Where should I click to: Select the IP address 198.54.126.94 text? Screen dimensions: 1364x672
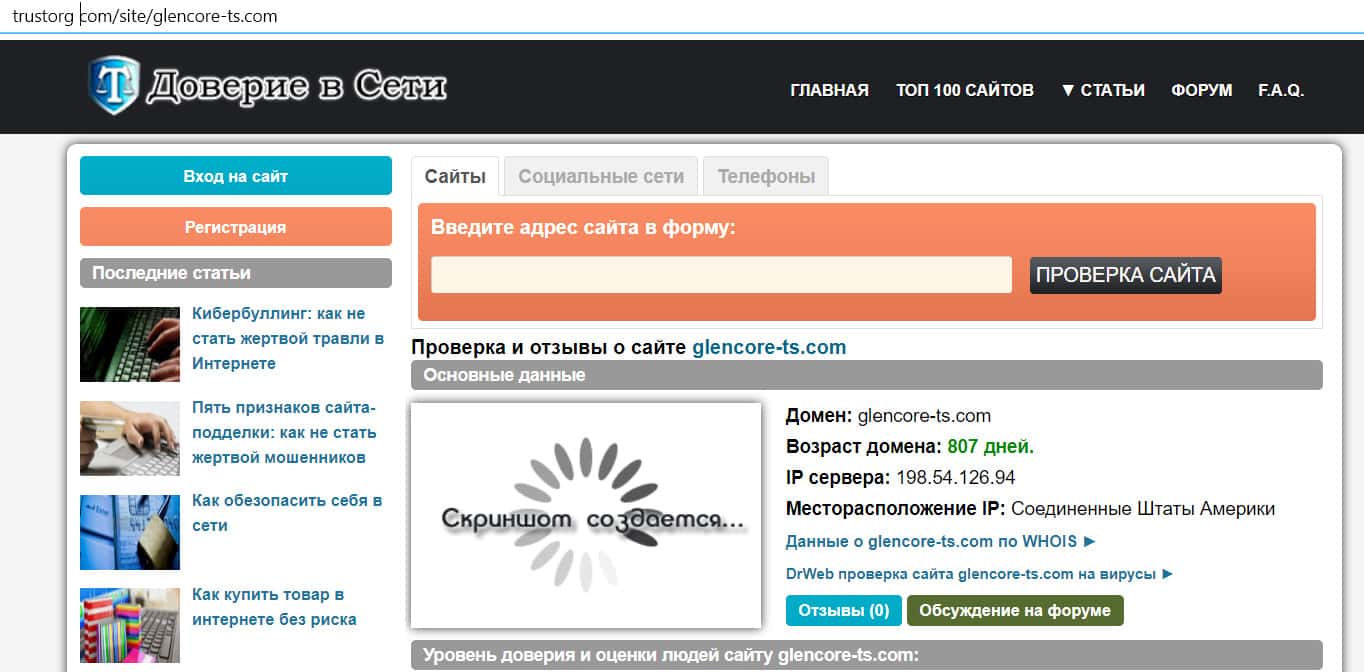955,477
